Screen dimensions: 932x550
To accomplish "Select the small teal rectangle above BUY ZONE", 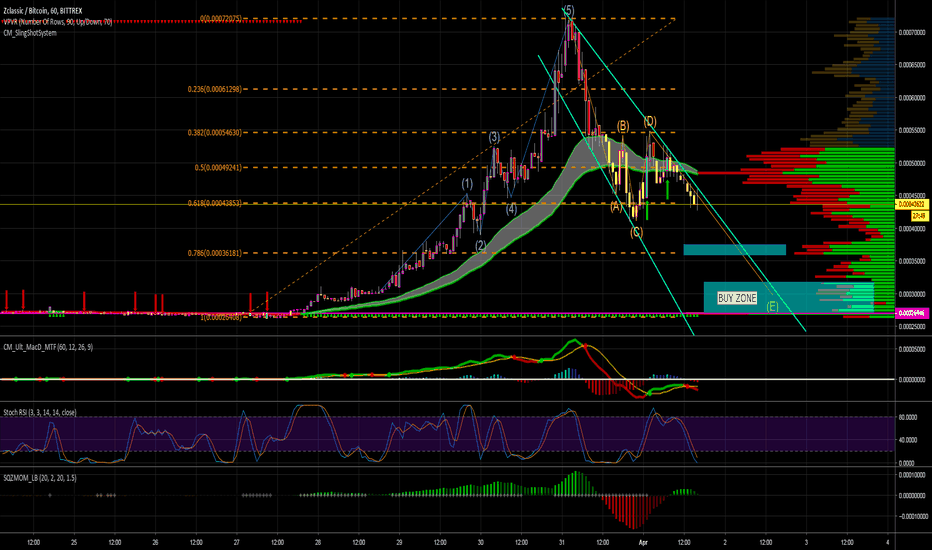I will (735, 250).
